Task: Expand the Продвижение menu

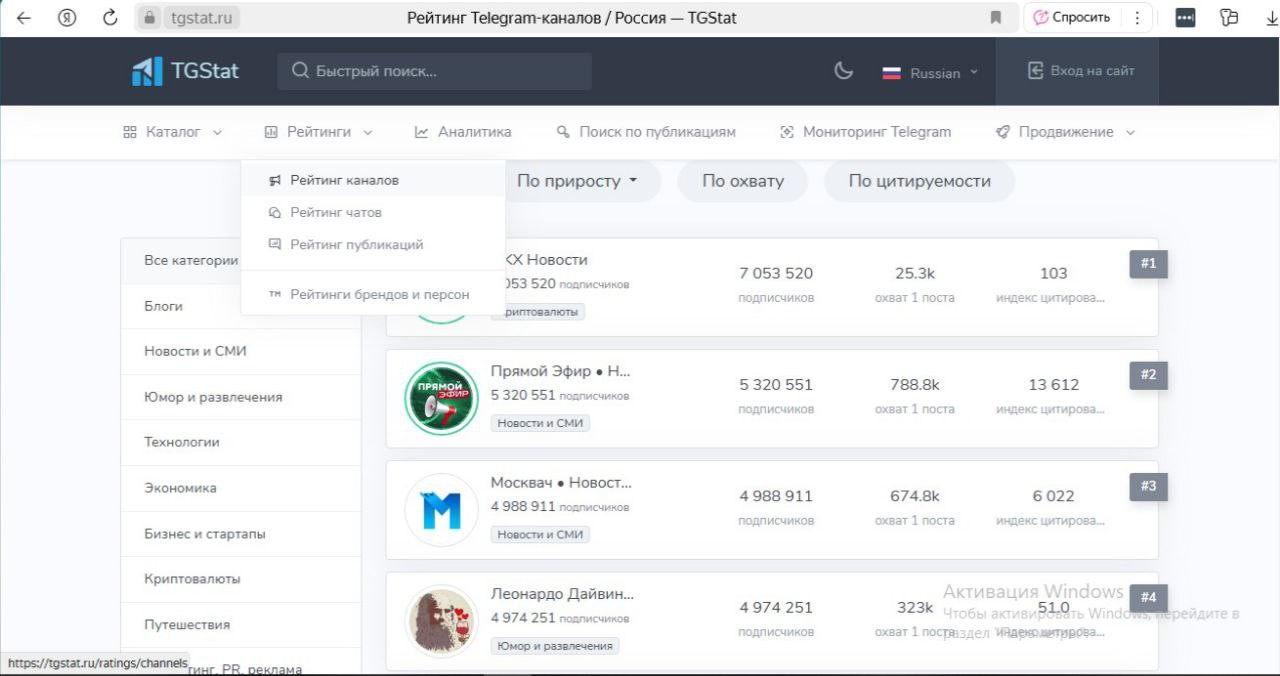Action: (x=1066, y=132)
